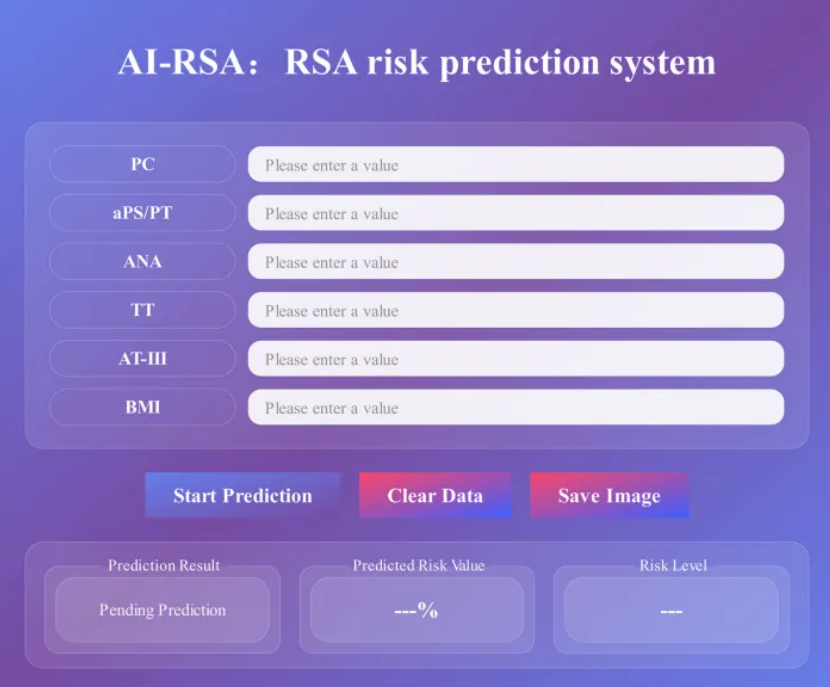Focus the PC value input field
Screen dimensions: 830x687
point(515,165)
